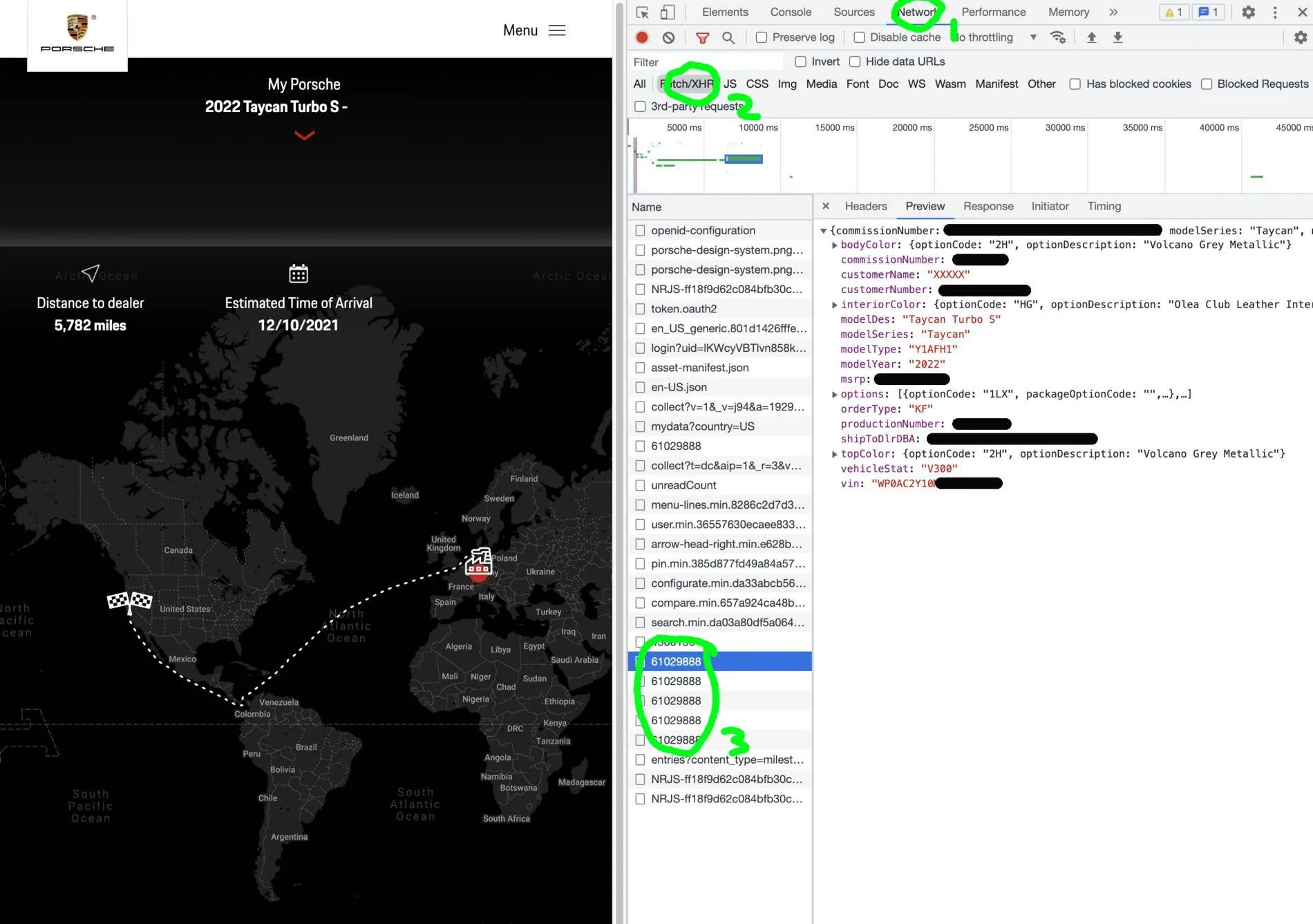Open the hamburger Menu icon
Image resolution: width=1313 pixels, height=924 pixels.
pos(557,30)
